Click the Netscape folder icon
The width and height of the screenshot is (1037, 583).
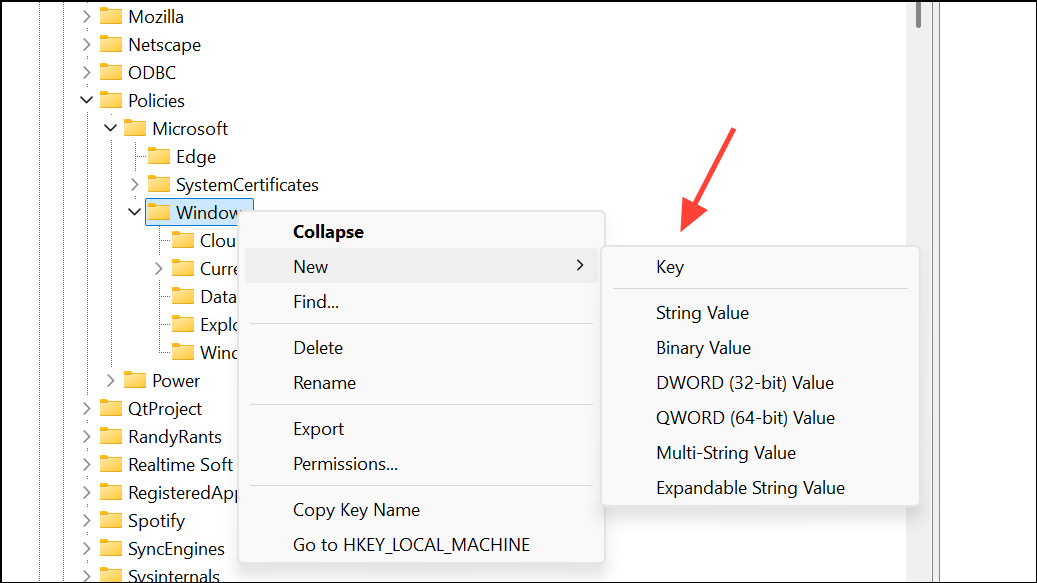click(110, 44)
